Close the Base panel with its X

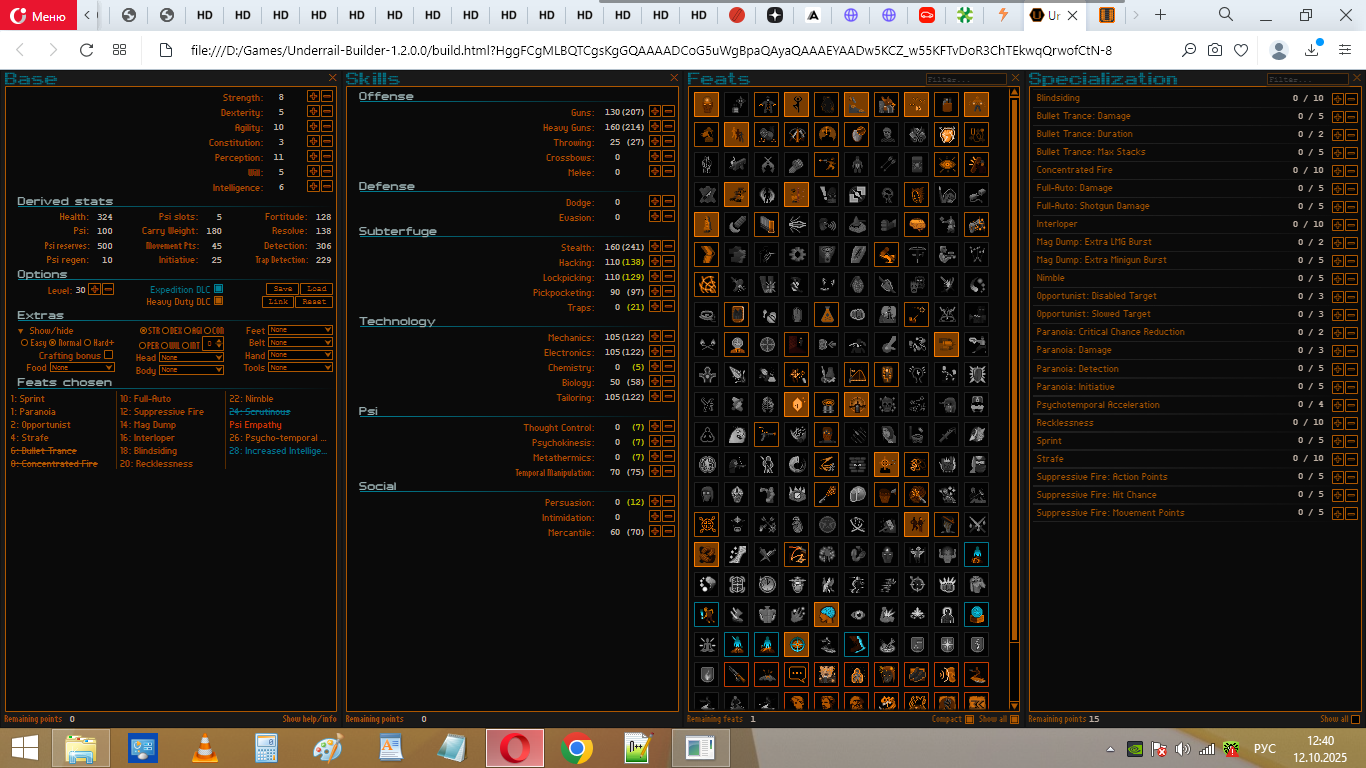pyautogui.click(x=333, y=78)
